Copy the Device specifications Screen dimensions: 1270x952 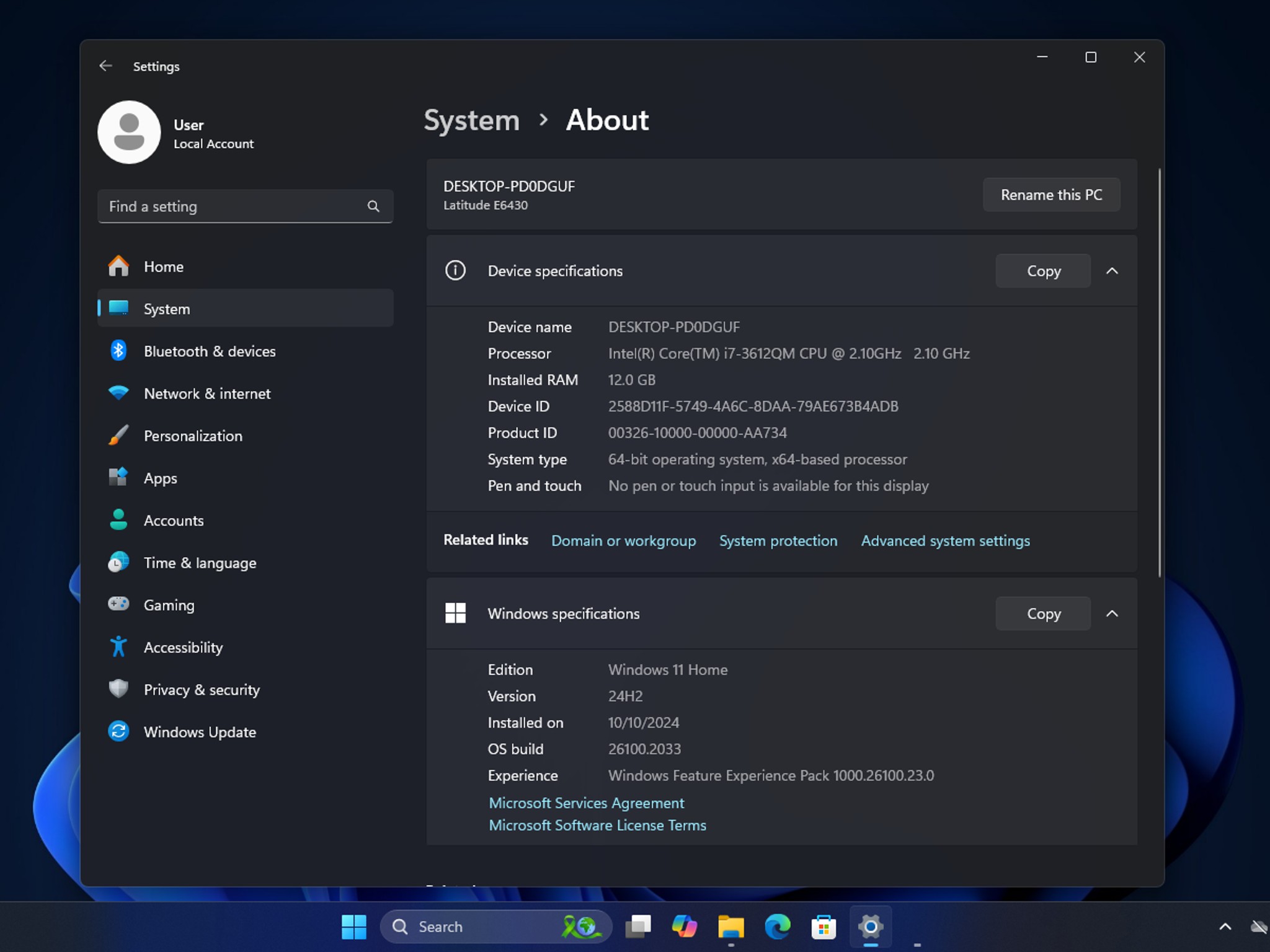pyautogui.click(x=1043, y=271)
